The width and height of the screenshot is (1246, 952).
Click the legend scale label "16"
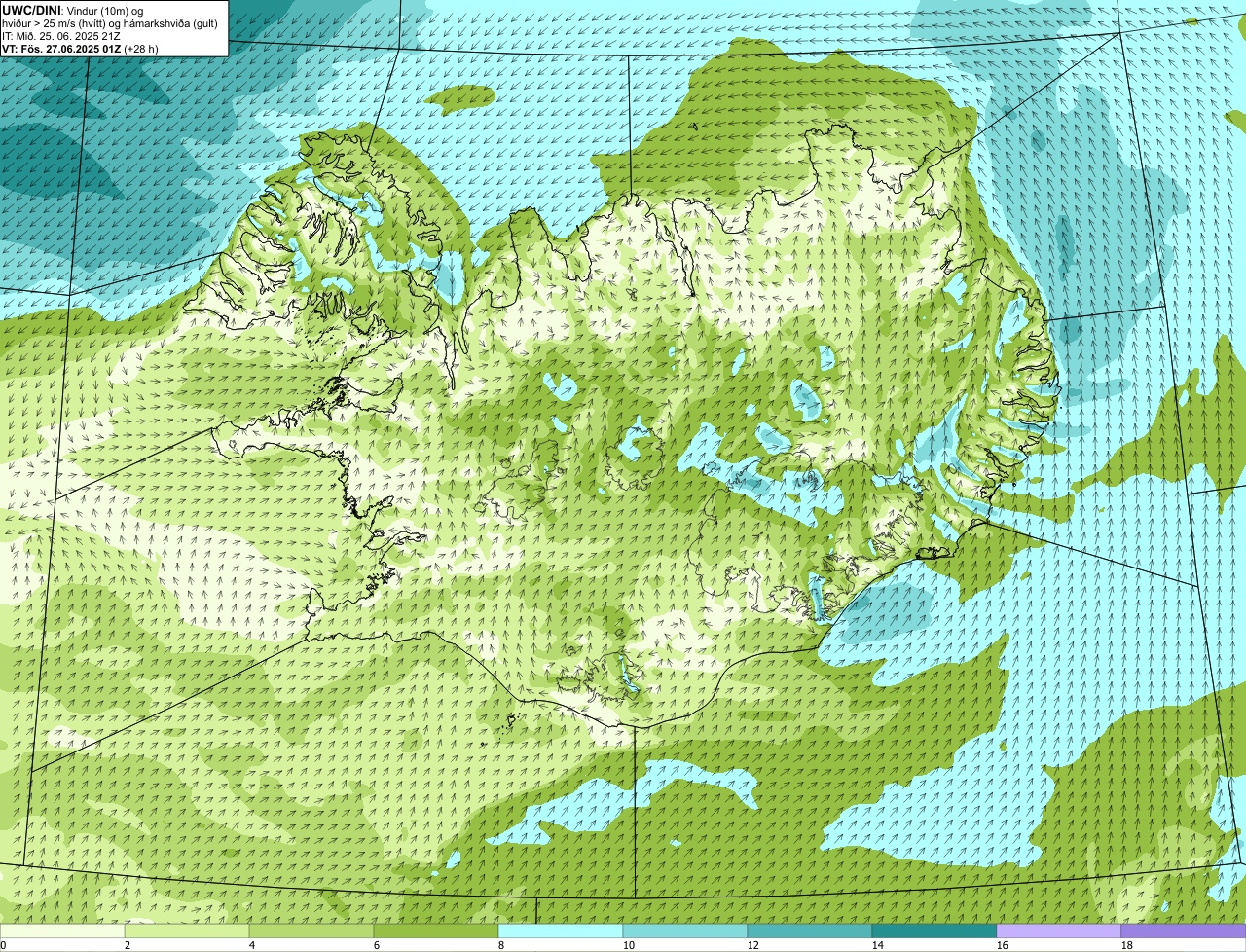click(x=1003, y=945)
